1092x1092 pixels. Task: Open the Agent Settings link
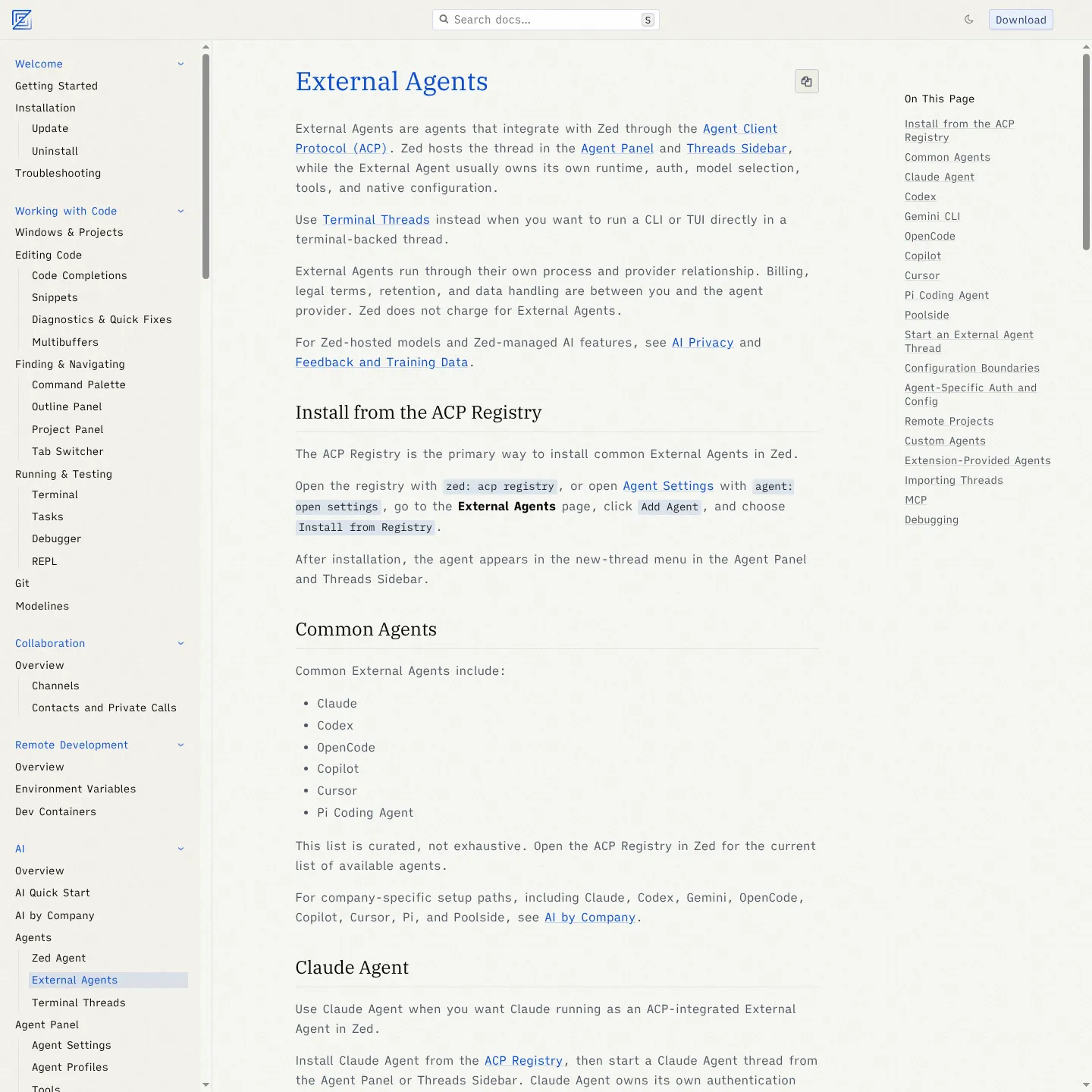coord(668,486)
